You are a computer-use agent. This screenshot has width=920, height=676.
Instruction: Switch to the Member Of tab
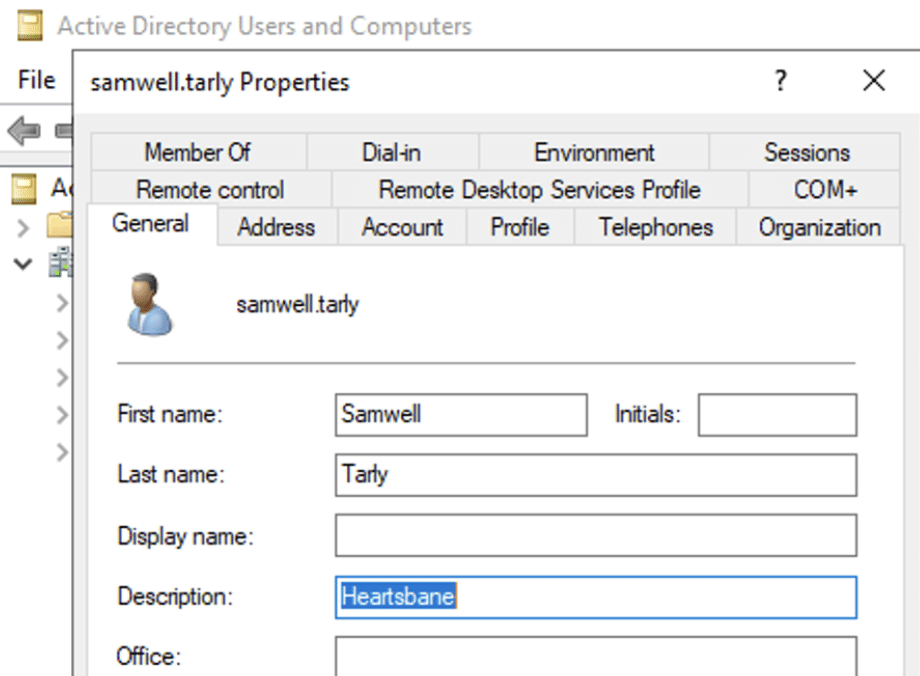(x=197, y=153)
